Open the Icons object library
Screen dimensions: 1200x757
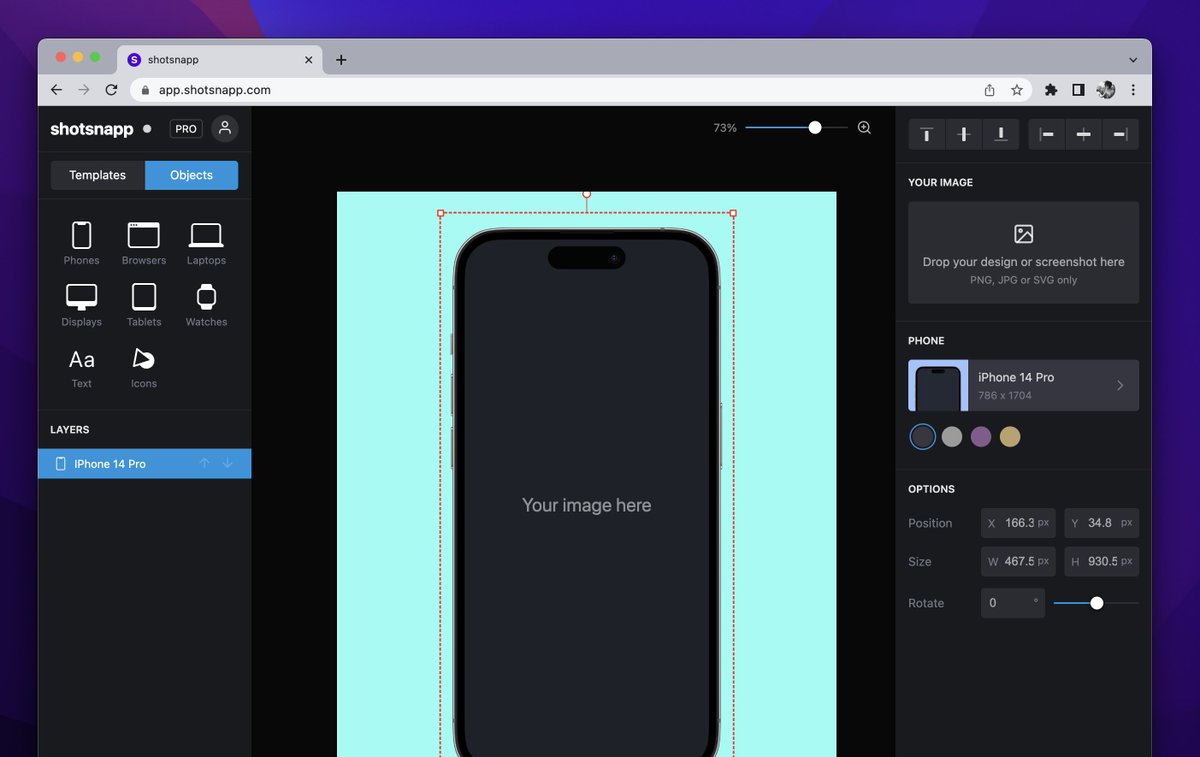pos(144,367)
